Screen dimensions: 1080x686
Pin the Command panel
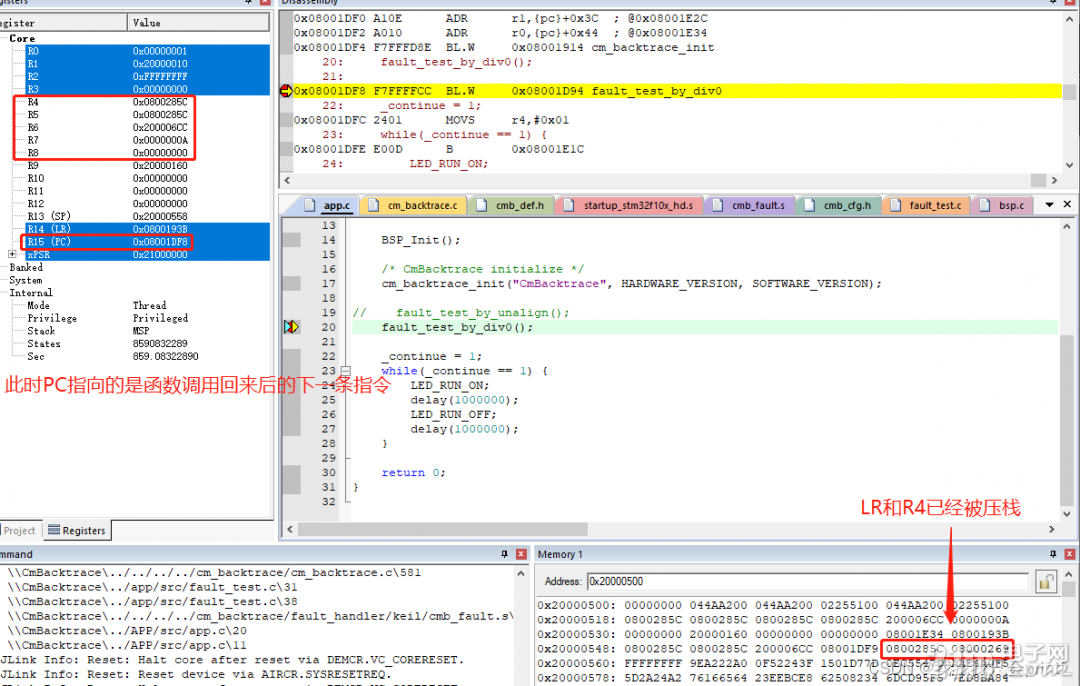tap(504, 554)
